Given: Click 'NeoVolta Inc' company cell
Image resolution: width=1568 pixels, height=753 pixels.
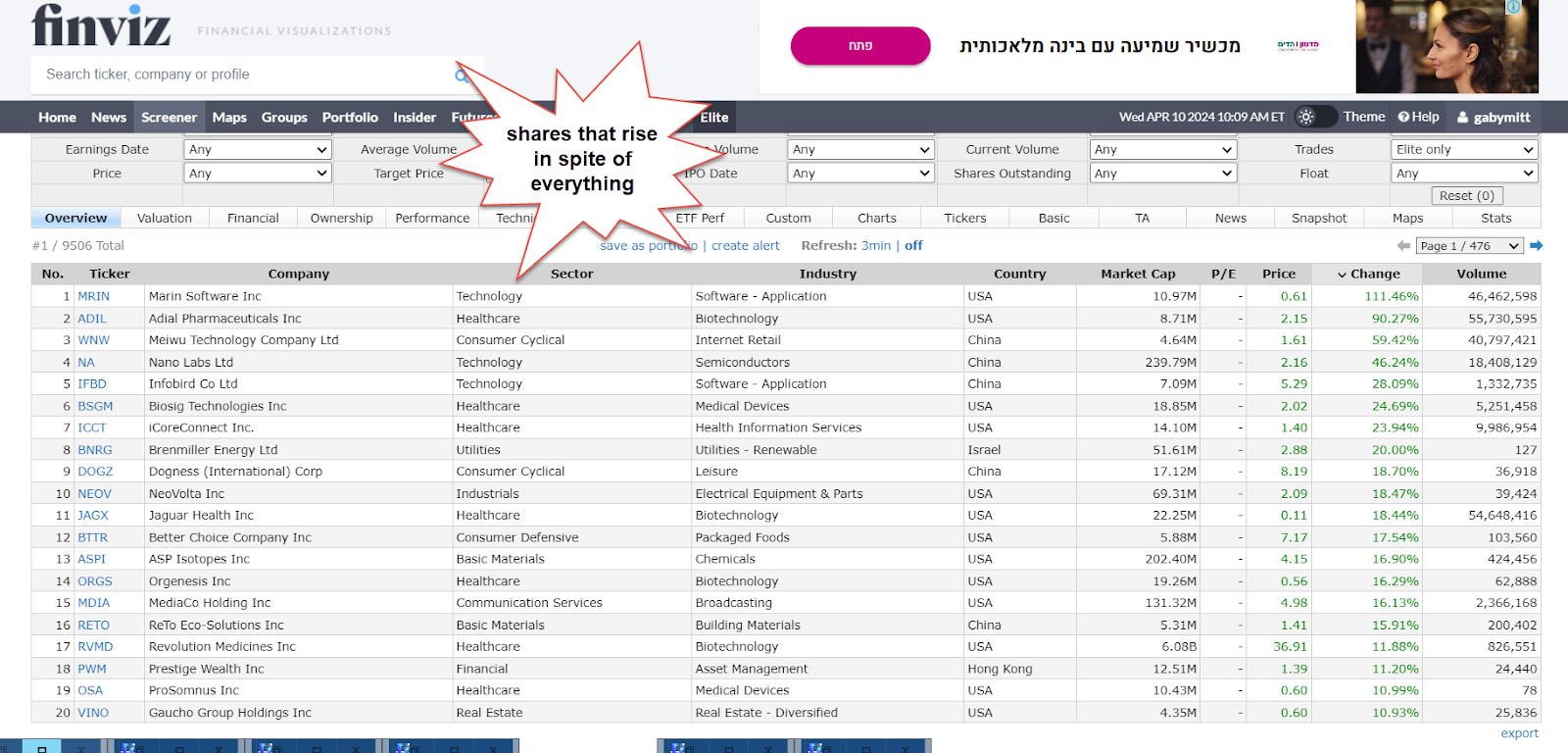Looking at the screenshot, I should pos(299,494).
